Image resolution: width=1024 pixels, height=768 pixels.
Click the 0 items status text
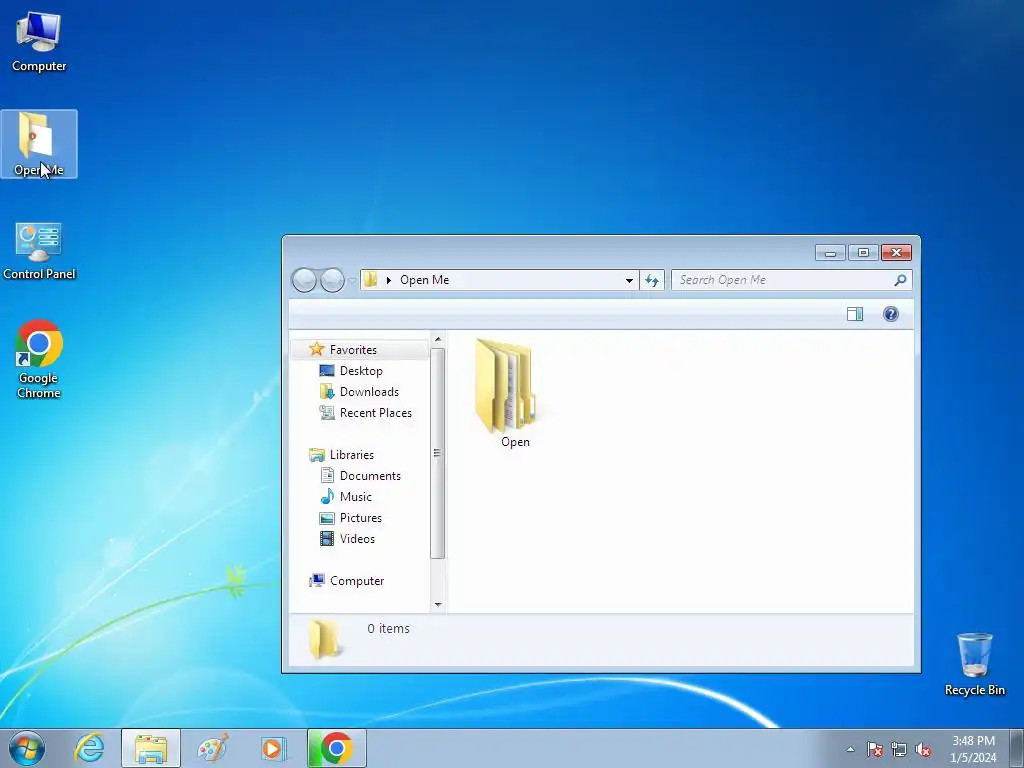tap(389, 628)
